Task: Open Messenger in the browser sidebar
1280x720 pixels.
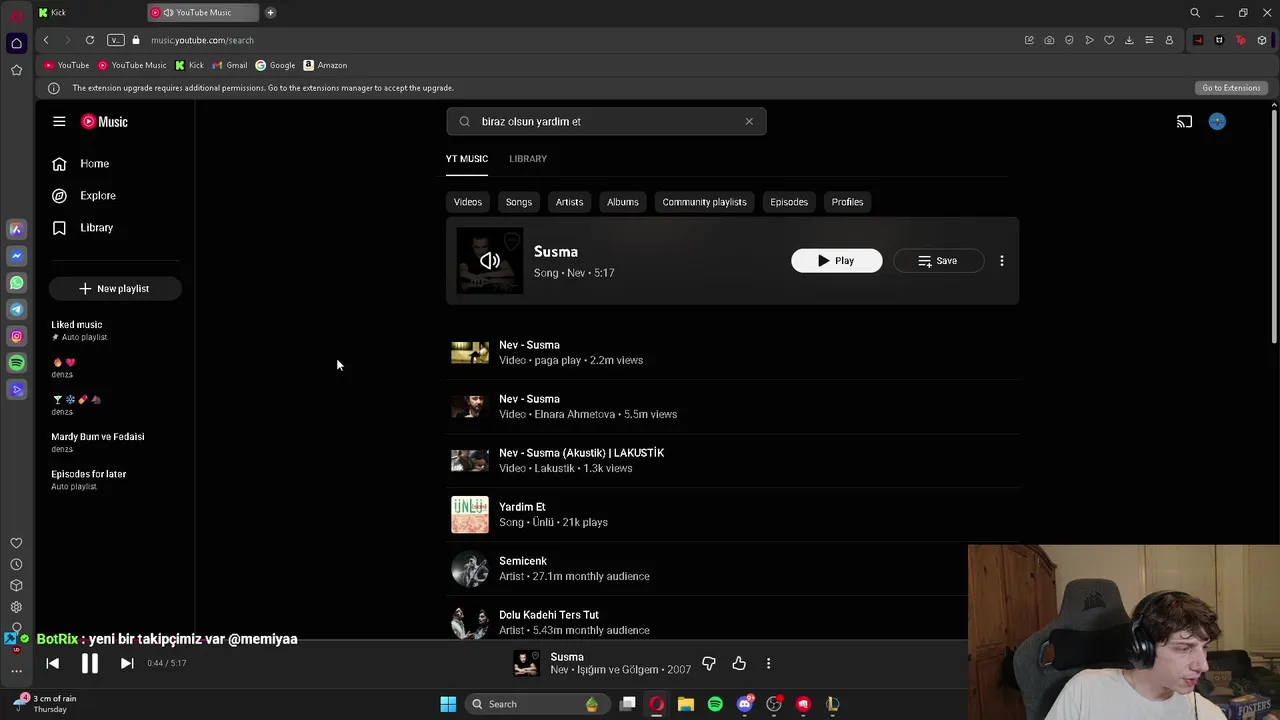Action: [x=16, y=256]
